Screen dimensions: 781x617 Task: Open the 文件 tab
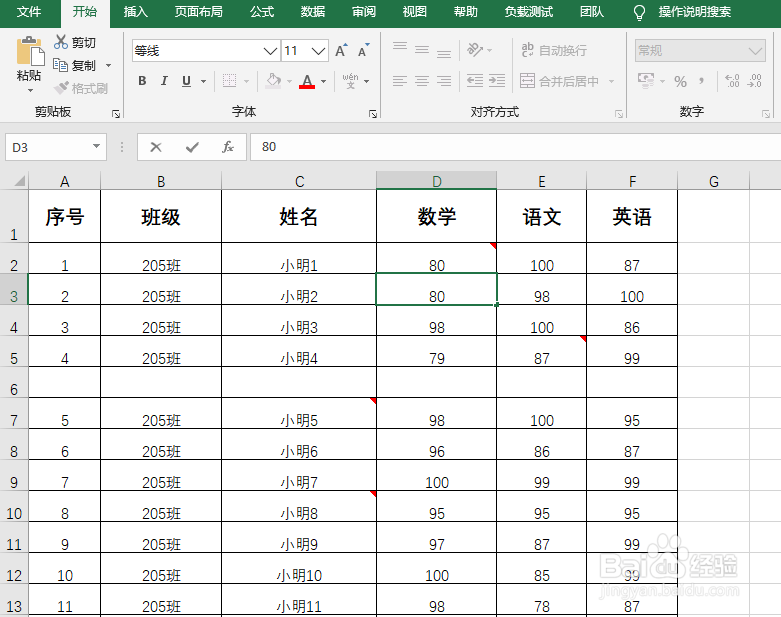29,12
